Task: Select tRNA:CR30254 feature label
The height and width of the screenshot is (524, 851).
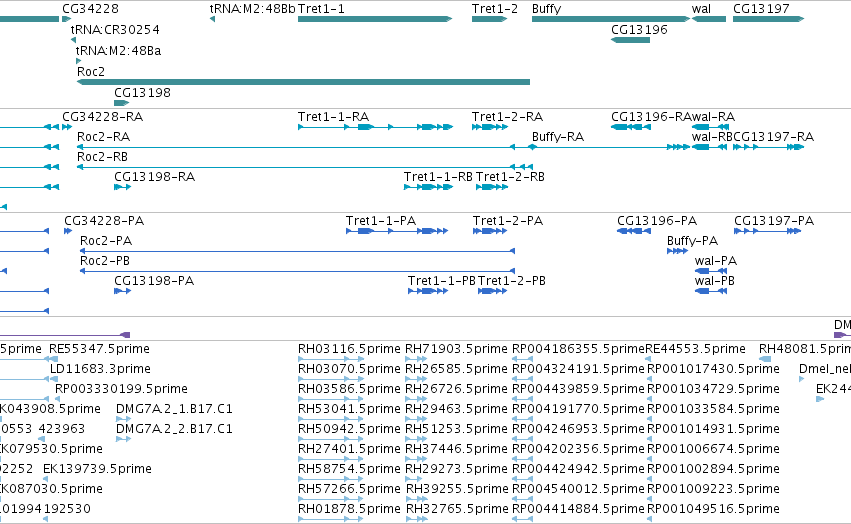Action: 115,29
